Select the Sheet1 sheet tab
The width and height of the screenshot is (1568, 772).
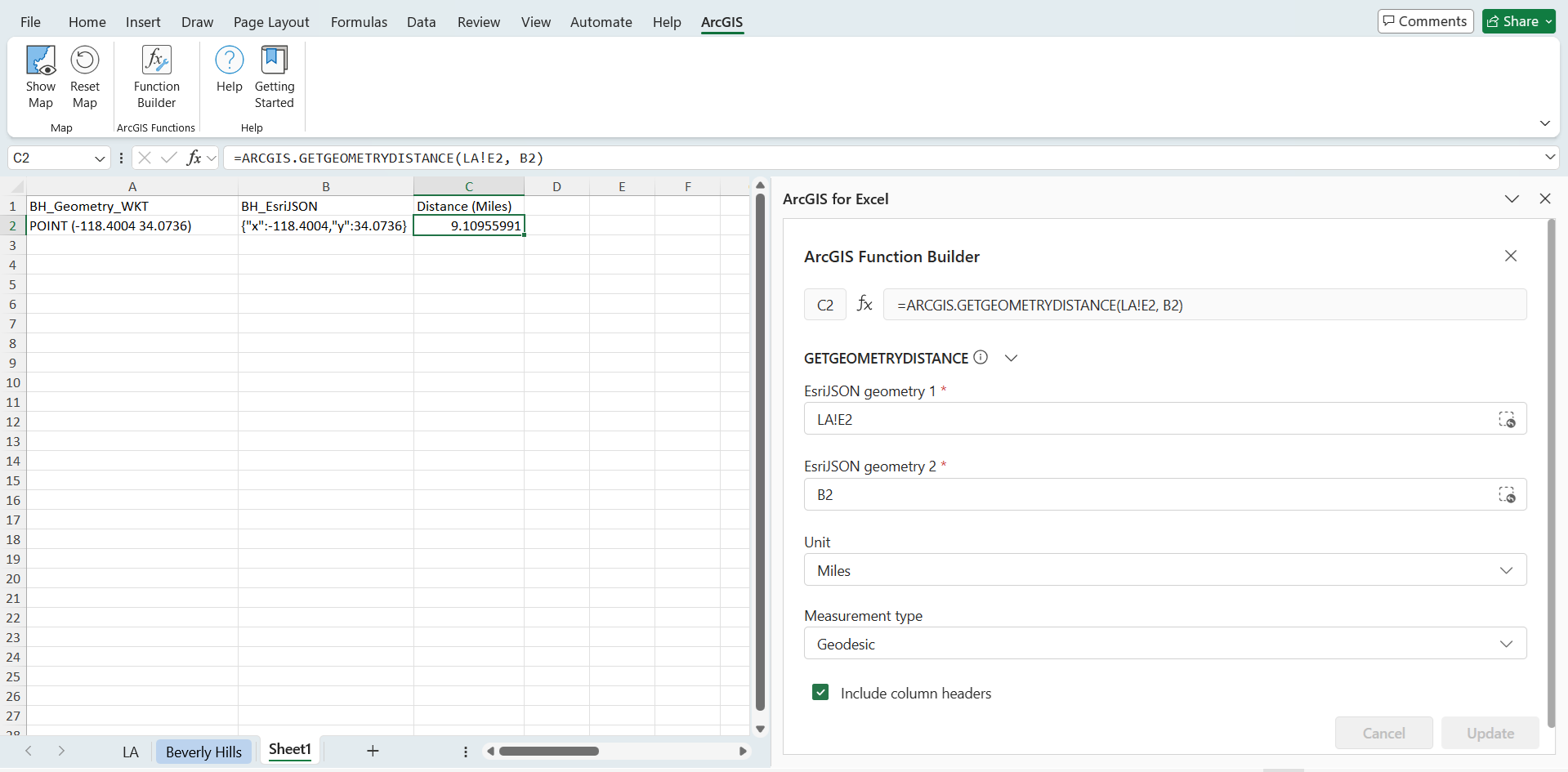click(290, 750)
